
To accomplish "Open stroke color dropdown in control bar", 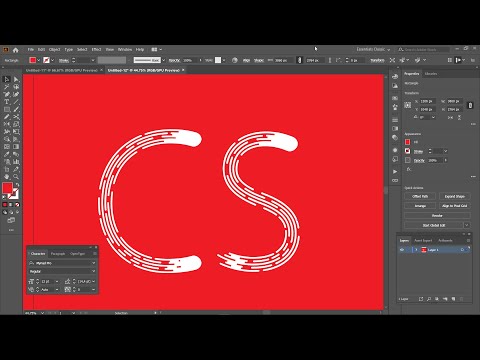I will pos(53,60).
